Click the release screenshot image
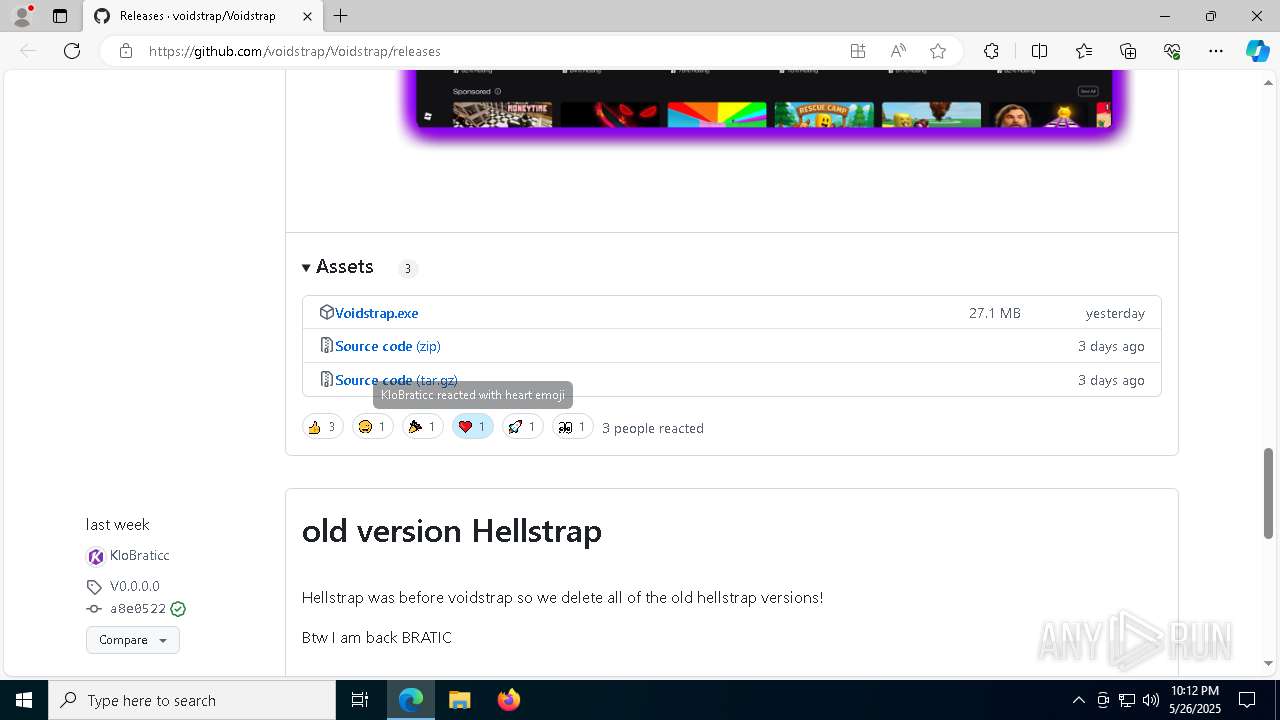The width and height of the screenshot is (1280, 720). point(763,99)
